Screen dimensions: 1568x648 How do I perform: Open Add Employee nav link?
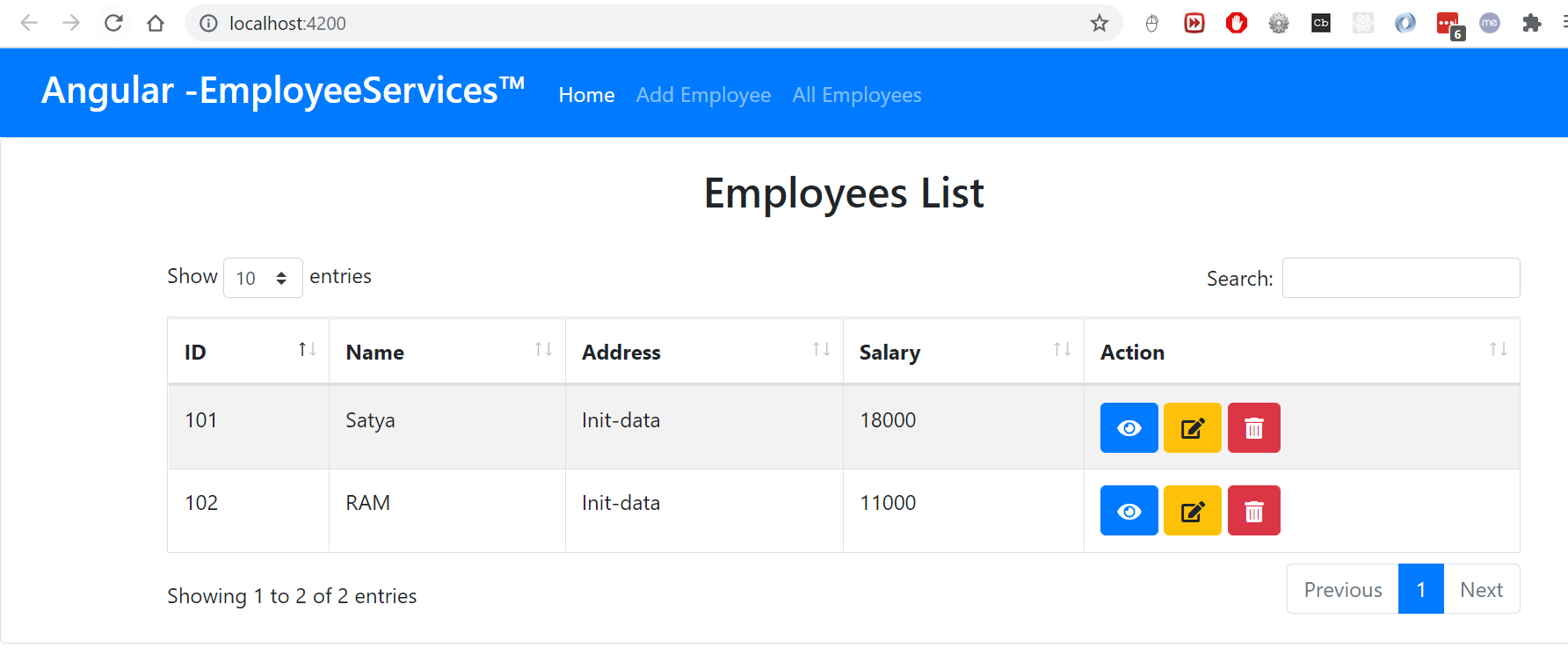(x=703, y=95)
